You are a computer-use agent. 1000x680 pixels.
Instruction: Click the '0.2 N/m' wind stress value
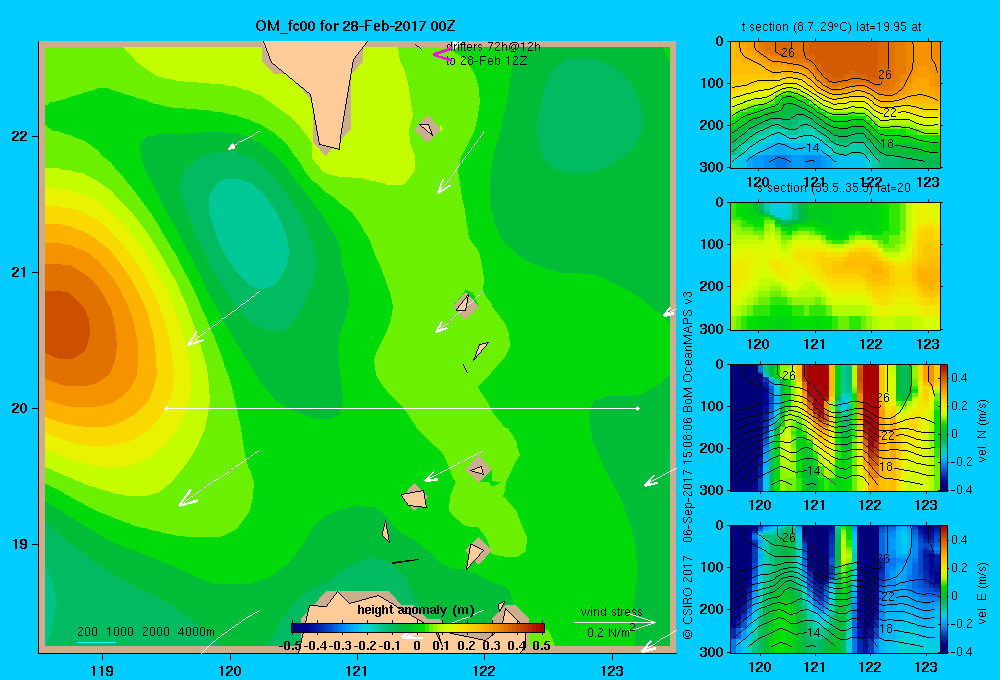coord(608,633)
